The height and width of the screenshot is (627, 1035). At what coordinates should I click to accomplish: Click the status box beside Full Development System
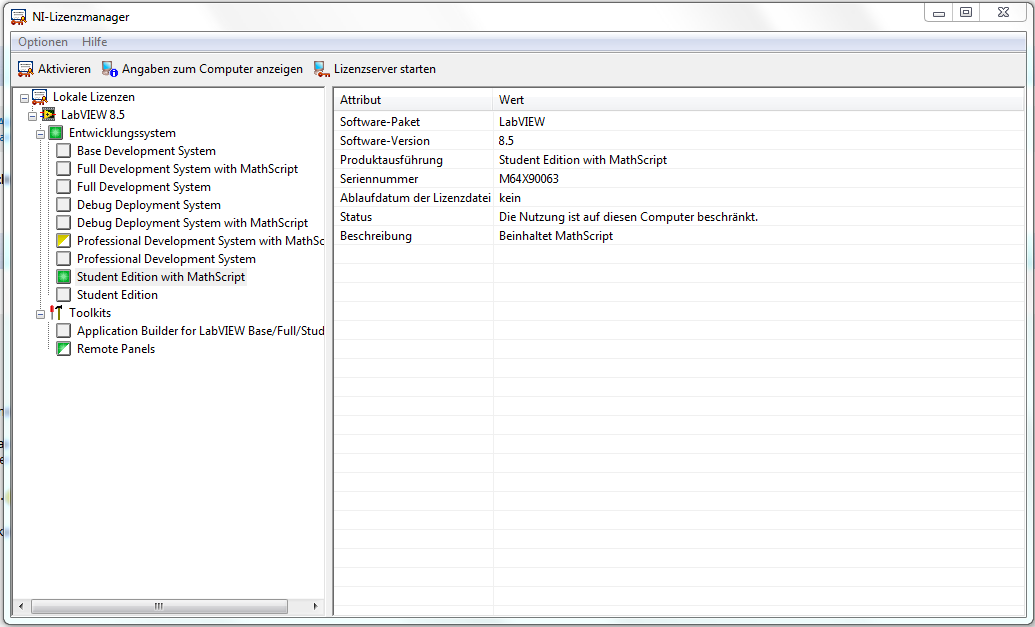coord(63,187)
